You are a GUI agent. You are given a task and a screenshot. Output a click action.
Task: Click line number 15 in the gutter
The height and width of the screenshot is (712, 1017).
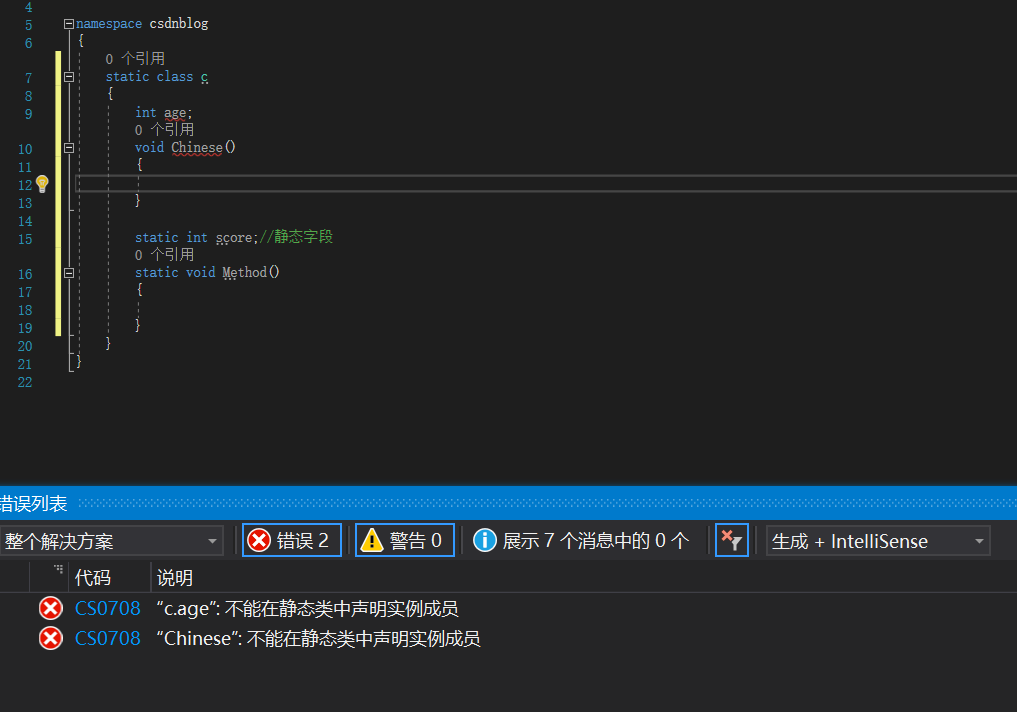tap(25, 239)
